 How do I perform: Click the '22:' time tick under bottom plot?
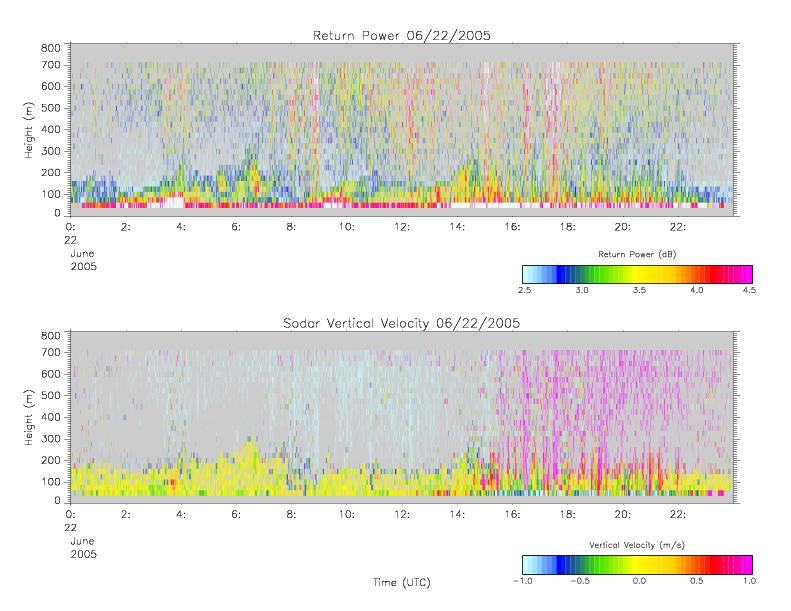[x=677, y=515]
